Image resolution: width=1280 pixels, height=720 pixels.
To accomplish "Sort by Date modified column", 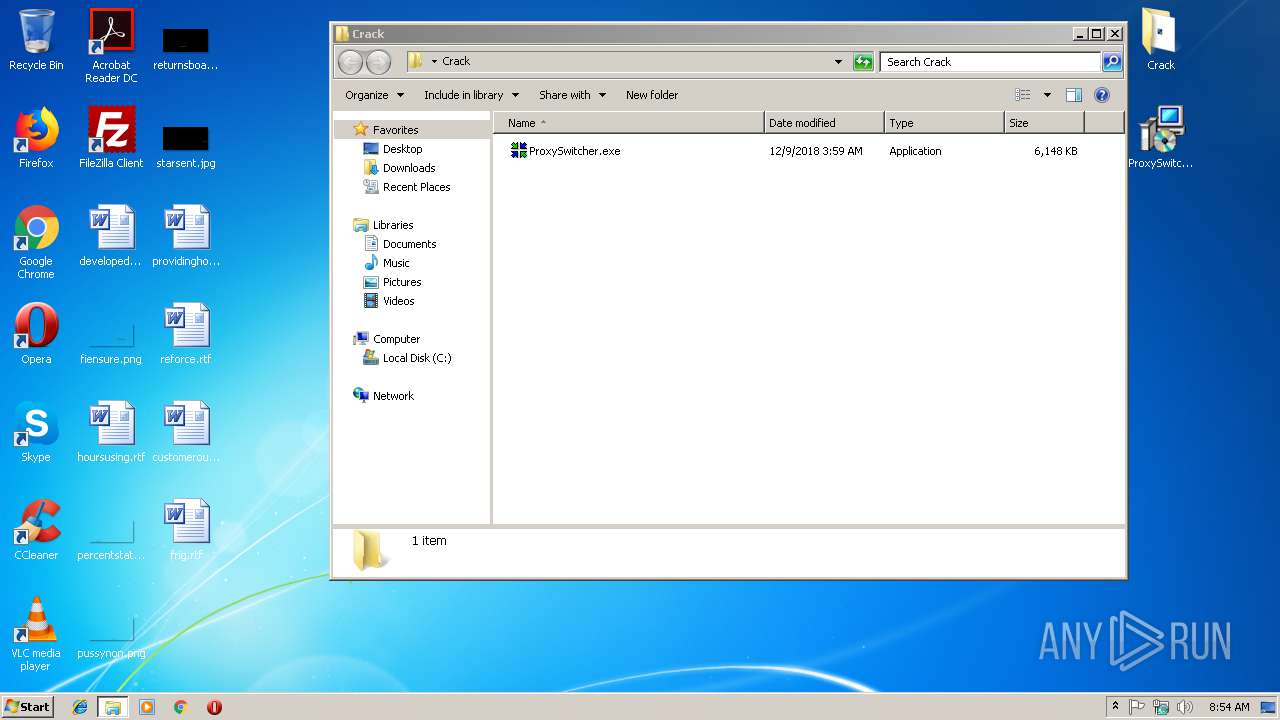I will [x=824, y=123].
